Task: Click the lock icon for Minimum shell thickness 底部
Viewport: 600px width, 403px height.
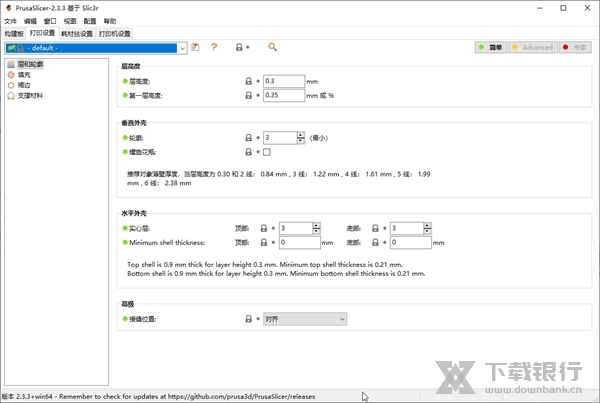Action: [375, 242]
